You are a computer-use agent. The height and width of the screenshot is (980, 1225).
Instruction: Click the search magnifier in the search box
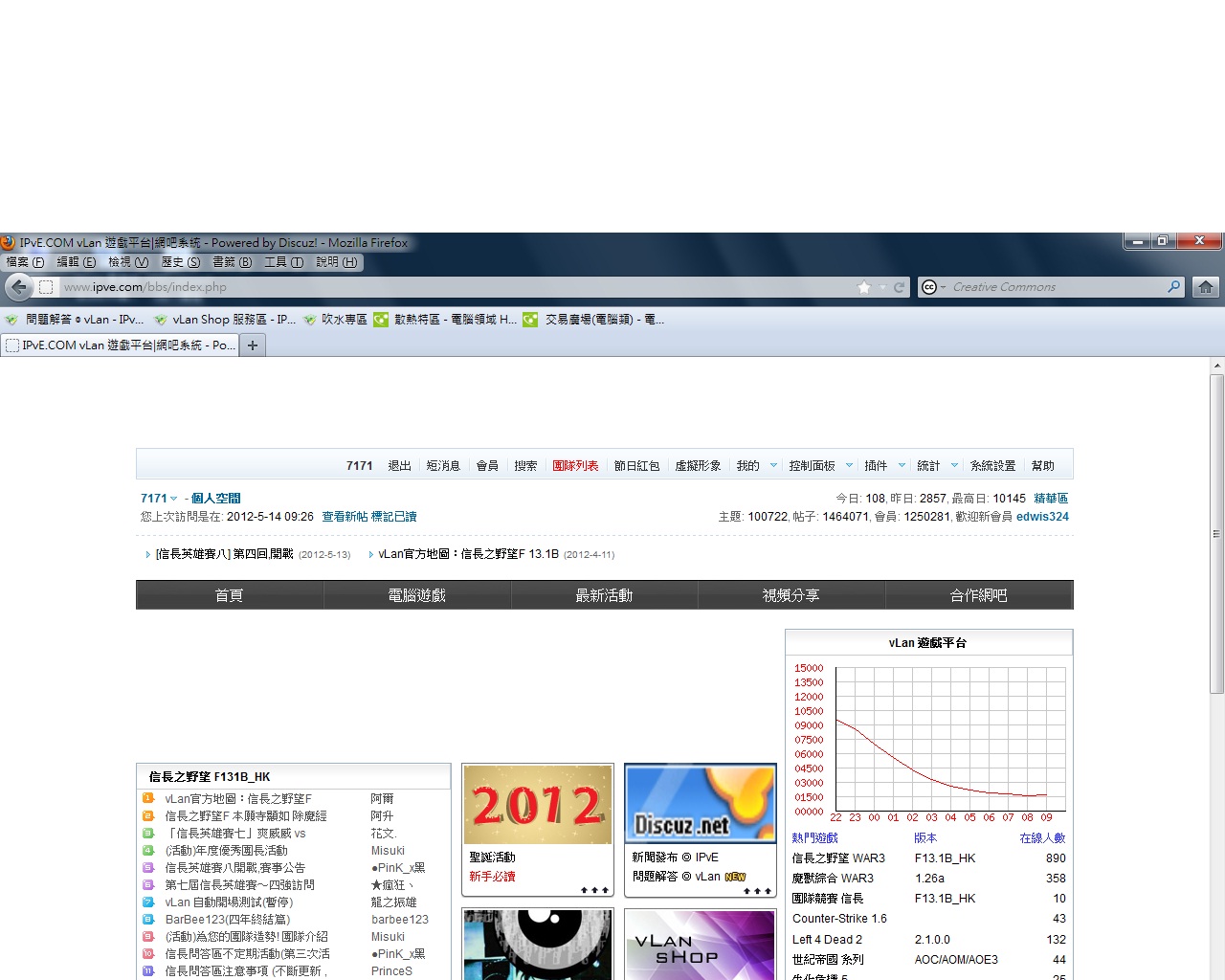click(1173, 287)
